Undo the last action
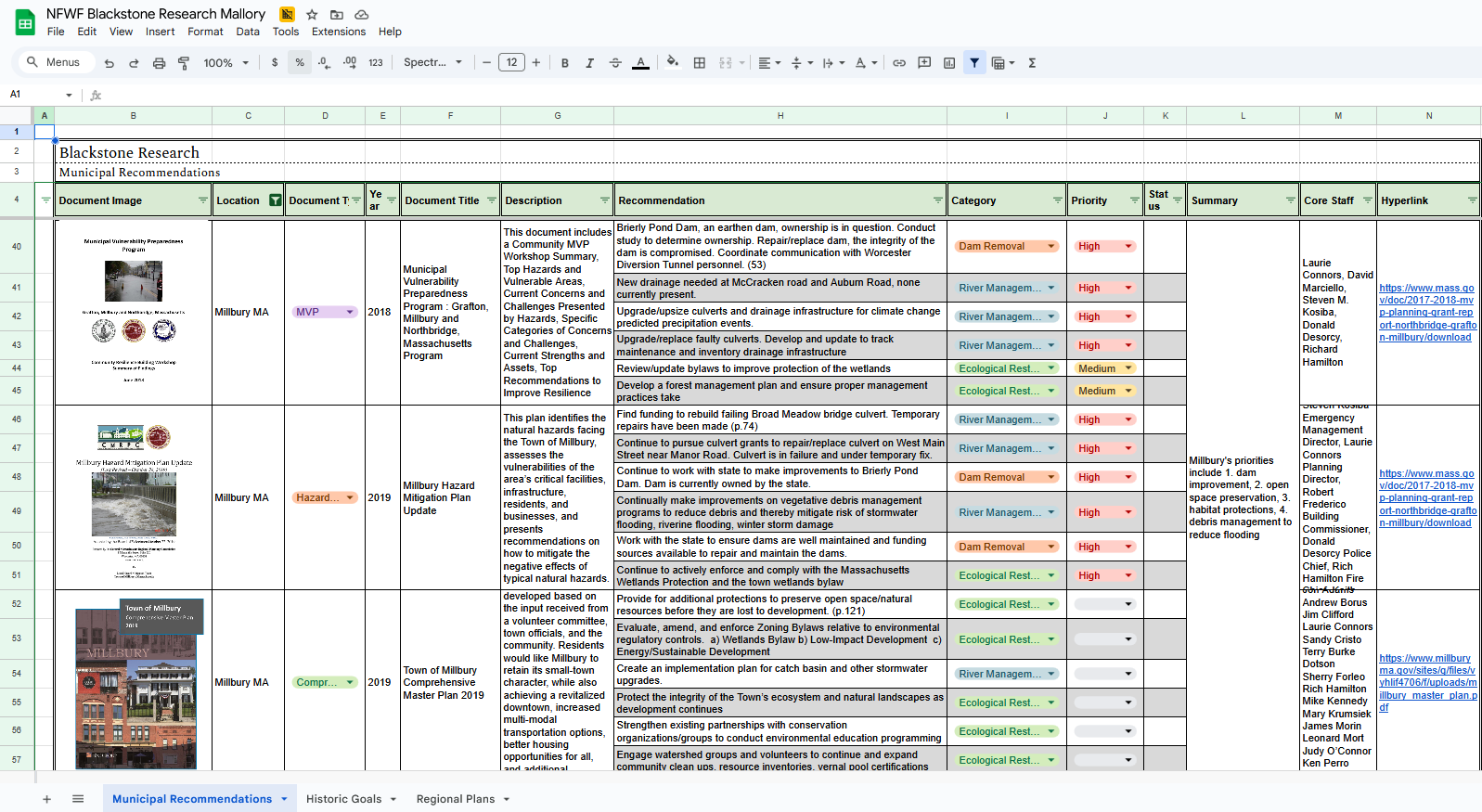Image resolution: width=1482 pixels, height=812 pixels. (110, 63)
